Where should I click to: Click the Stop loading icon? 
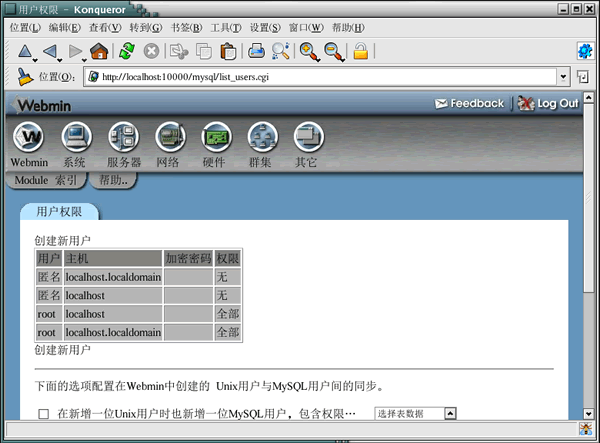pyautogui.click(x=152, y=51)
